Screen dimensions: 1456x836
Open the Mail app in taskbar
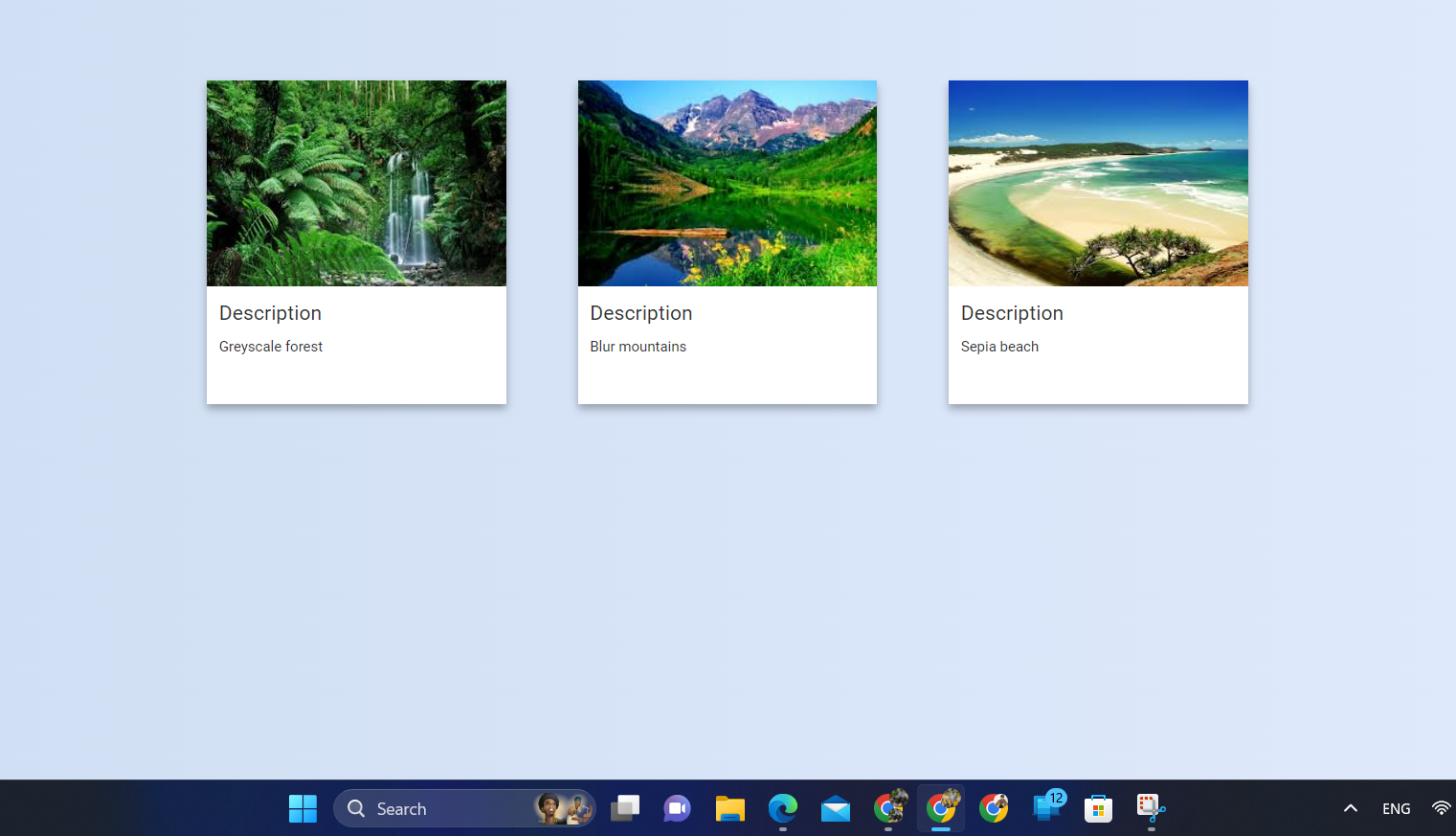click(836, 809)
